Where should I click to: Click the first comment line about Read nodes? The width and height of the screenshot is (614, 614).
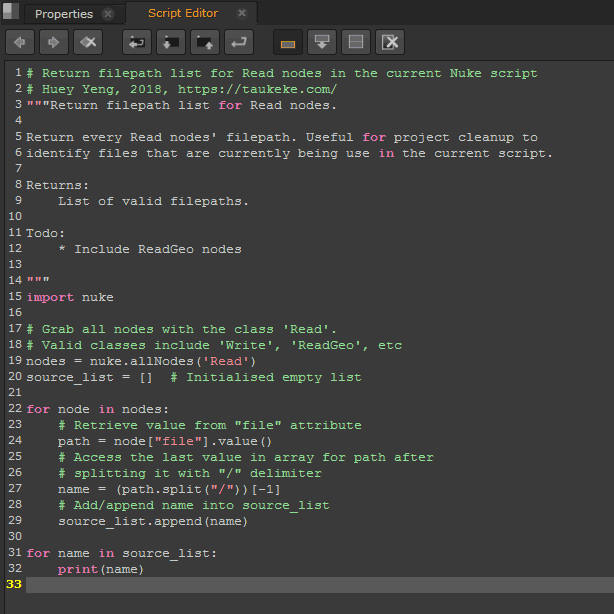282,73
